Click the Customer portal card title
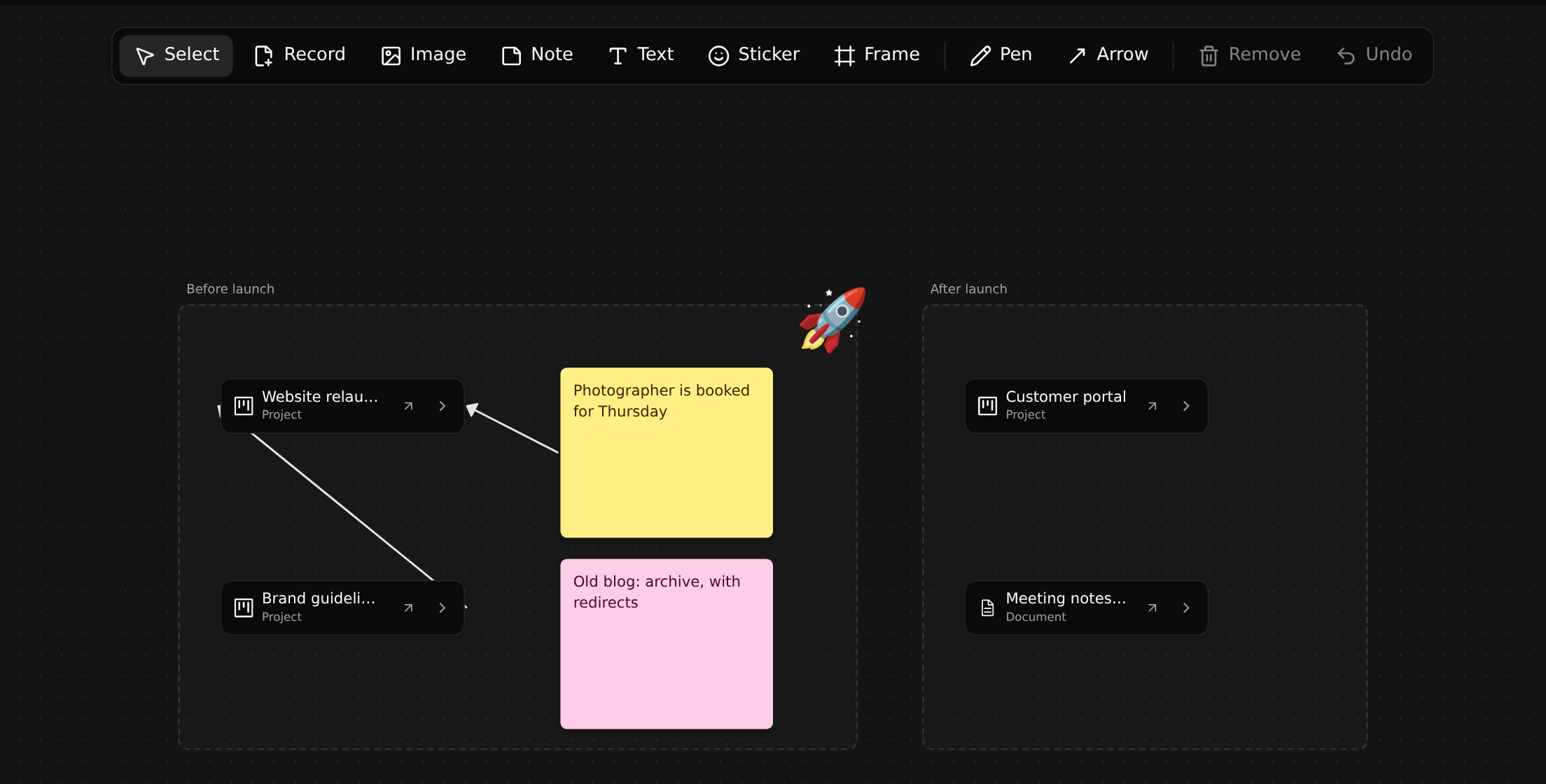This screenshot has height=784, width=1546. click(1066, 397)
